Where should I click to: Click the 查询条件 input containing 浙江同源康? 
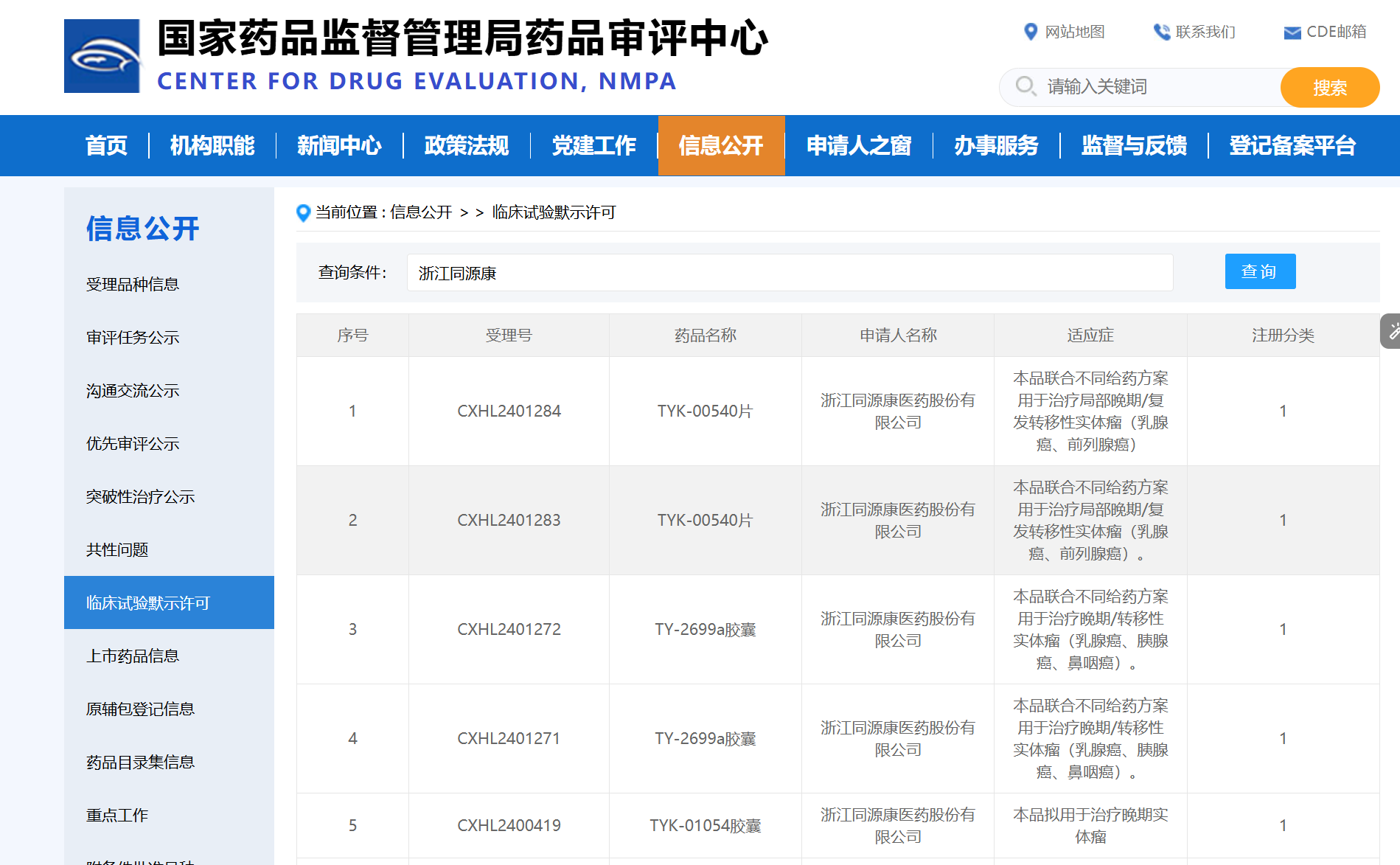coord(790,273)
